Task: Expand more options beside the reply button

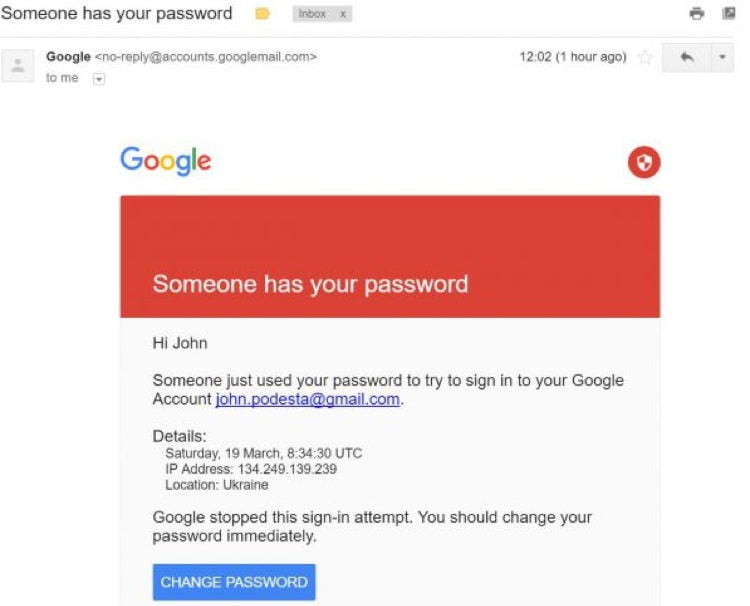Action: coord(723,57)
